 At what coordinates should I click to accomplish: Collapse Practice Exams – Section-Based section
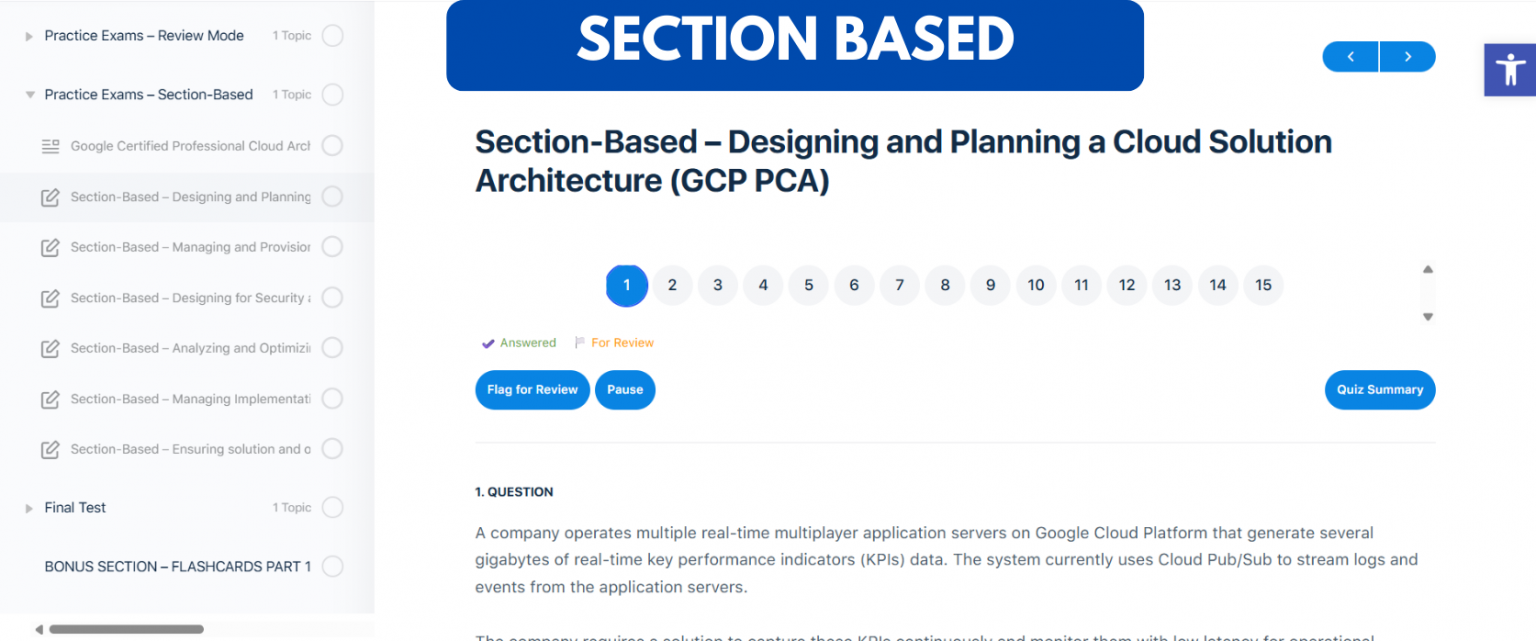pyautogui.click(x=29, y=94)
